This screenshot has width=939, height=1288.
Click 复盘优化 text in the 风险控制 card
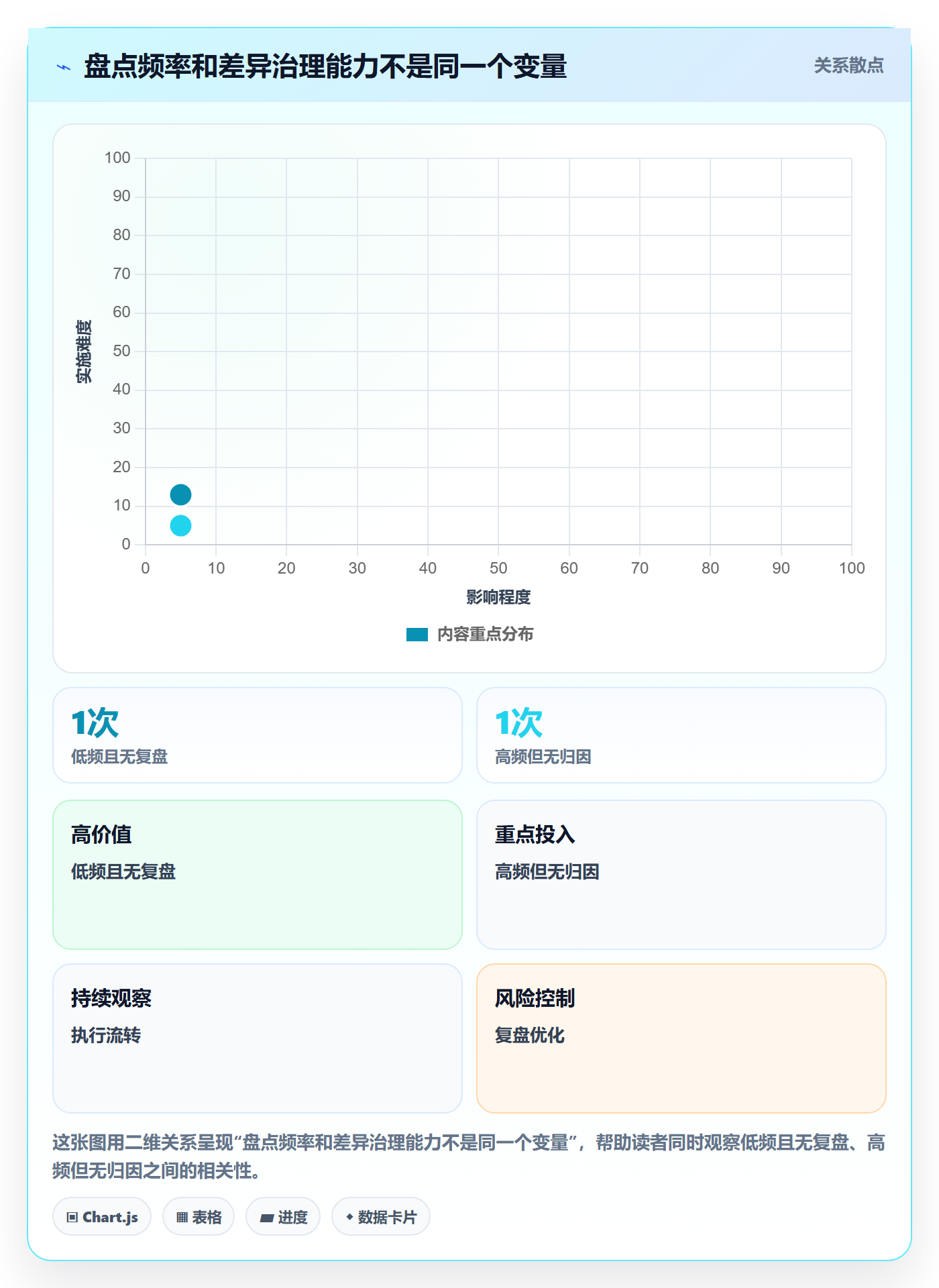(x=530, y=1036)
